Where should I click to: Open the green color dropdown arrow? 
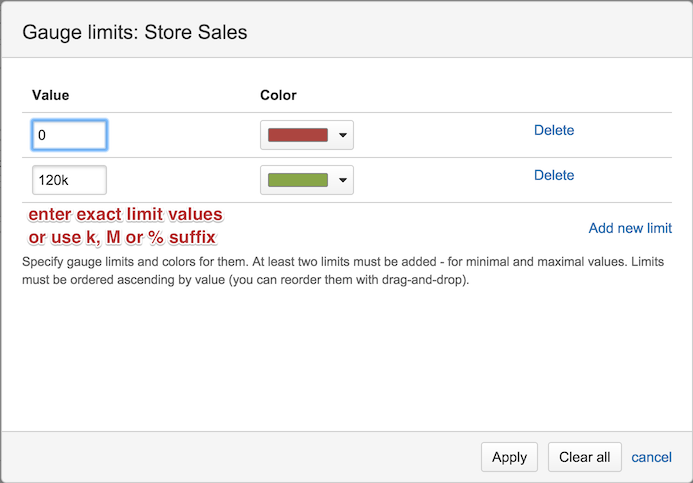tap(343, 180)
